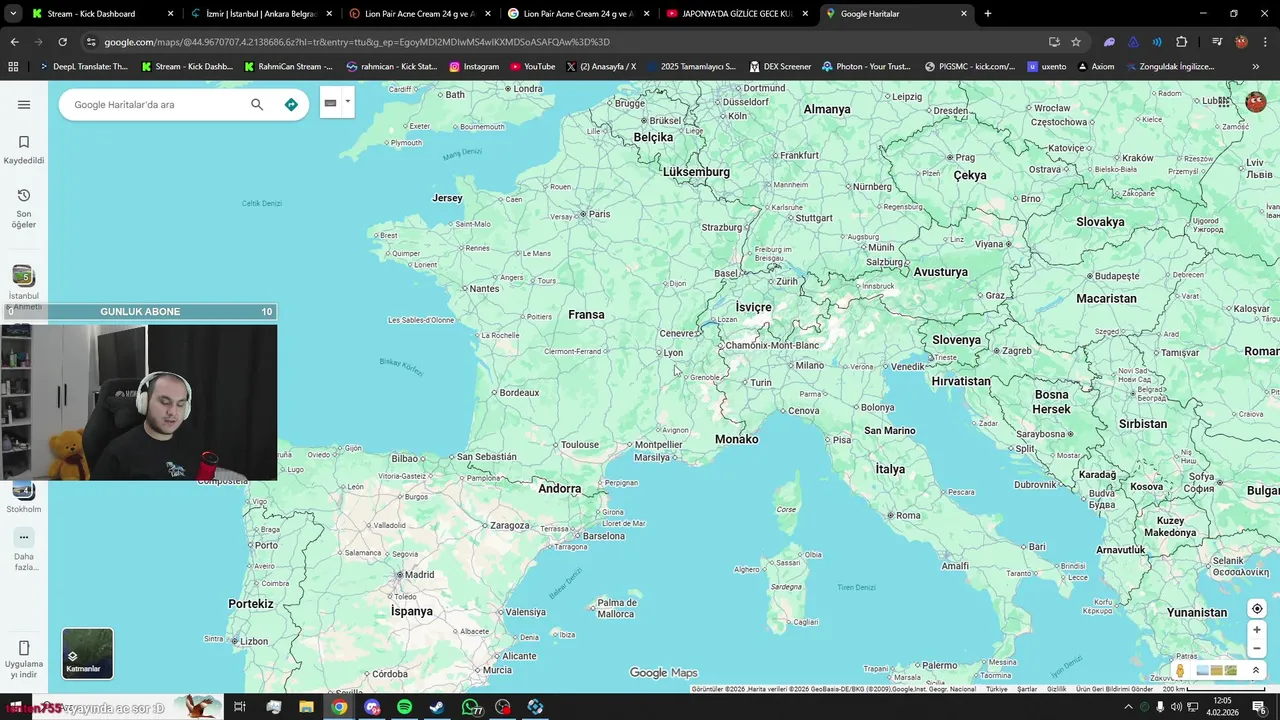The image size is (1280, 720).
Task: Click the search magnifier icon
Action: [257, 105]
